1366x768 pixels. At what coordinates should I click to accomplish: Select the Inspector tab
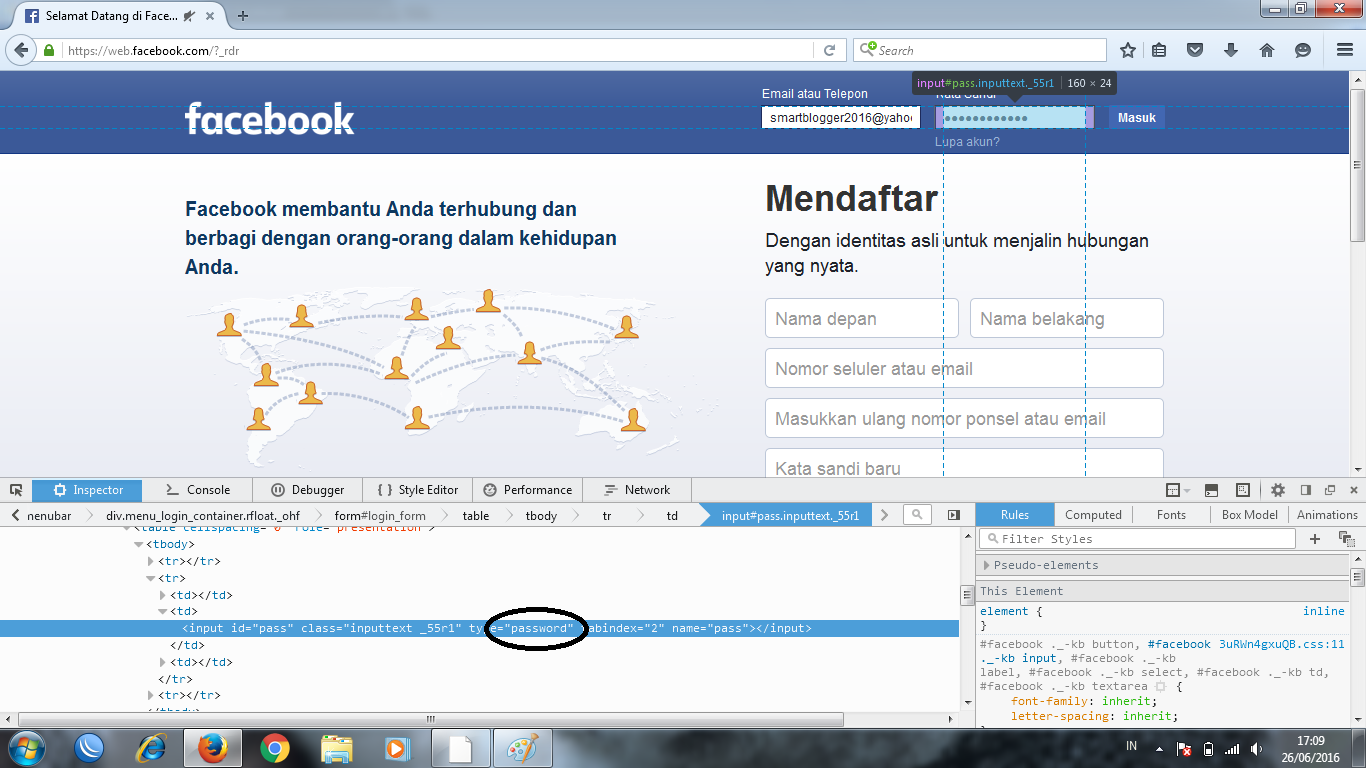pos(87,490)
